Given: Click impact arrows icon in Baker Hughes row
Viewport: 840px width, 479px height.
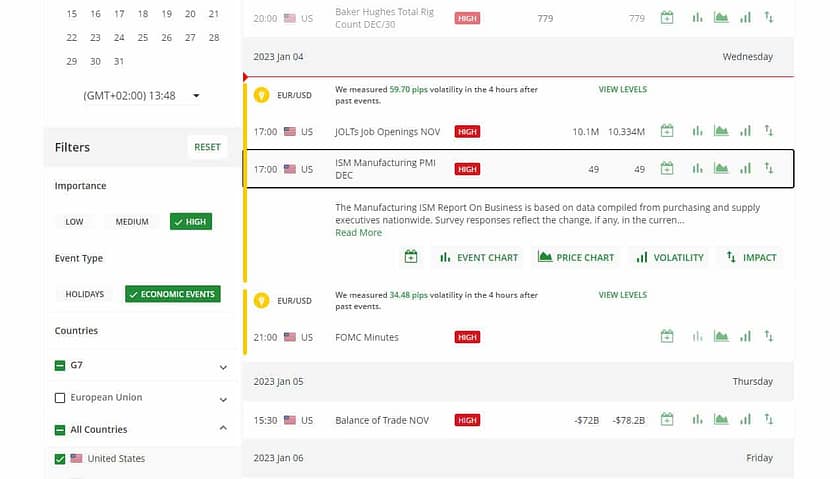Looking at the screenshot, I should [x=769, y=18].
